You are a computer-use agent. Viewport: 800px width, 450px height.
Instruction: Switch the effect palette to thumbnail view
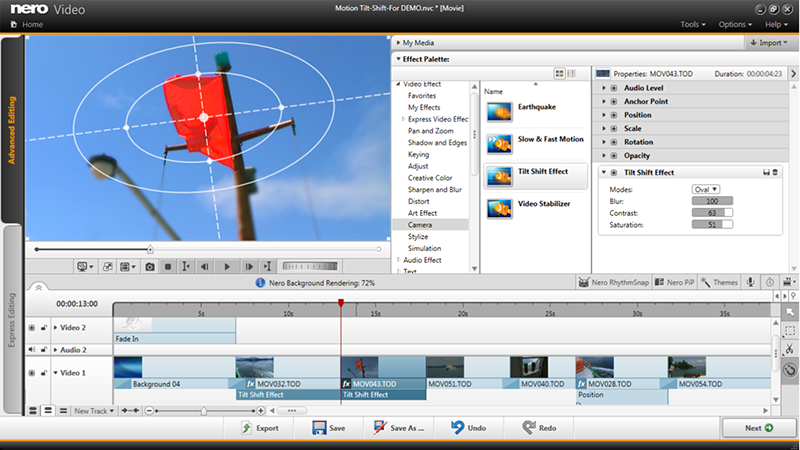coord(560,73)
